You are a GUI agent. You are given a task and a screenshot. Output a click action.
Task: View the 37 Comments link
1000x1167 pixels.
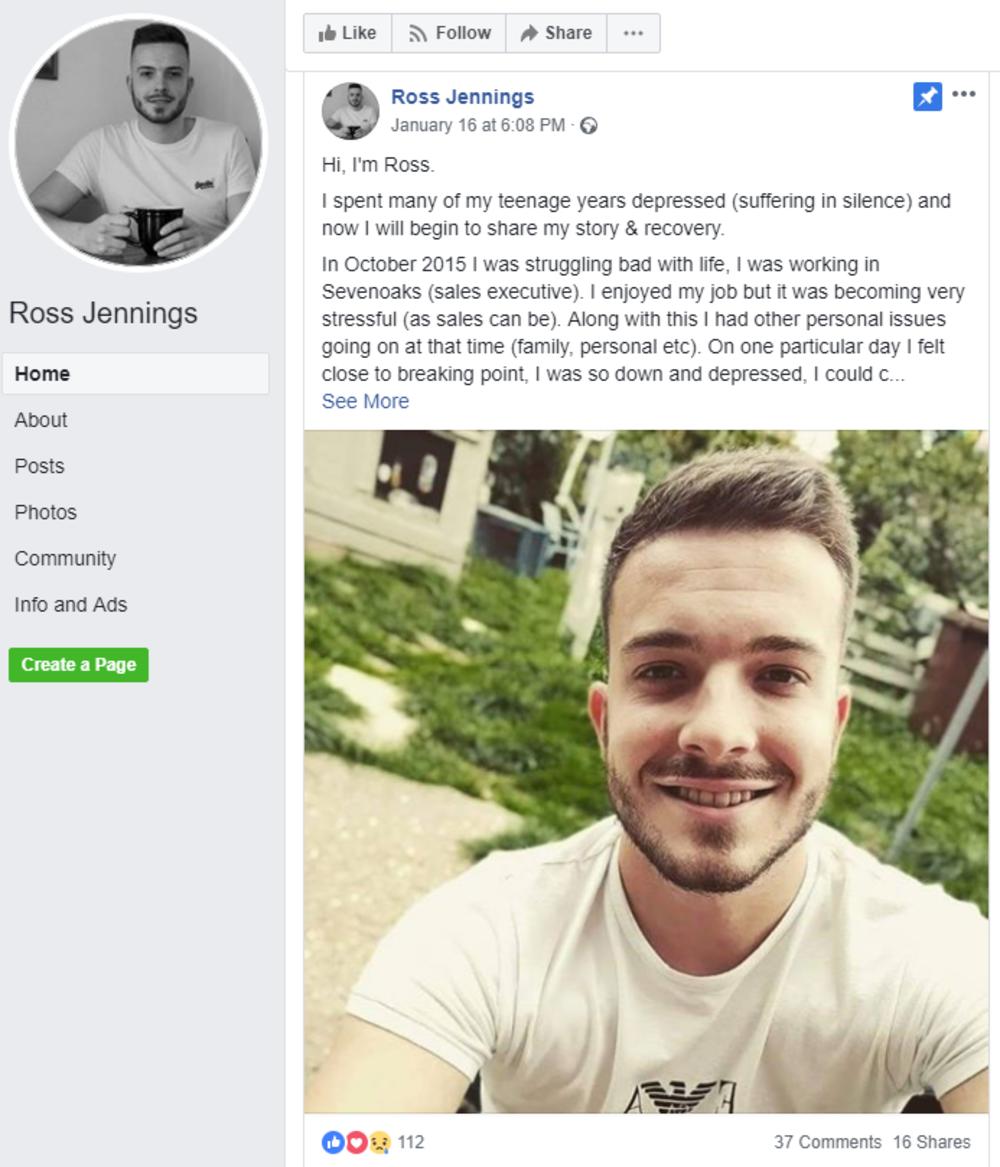pyautogui.click(x=827, y=1142)
